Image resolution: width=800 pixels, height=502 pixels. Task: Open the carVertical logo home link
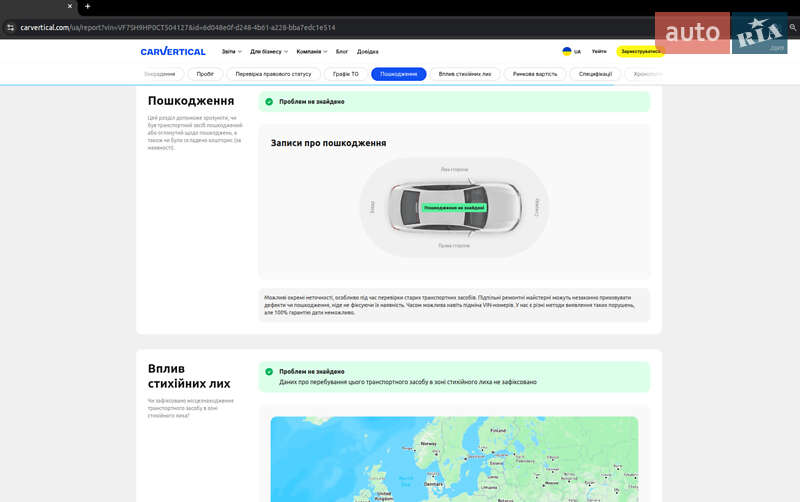point(173,52)
